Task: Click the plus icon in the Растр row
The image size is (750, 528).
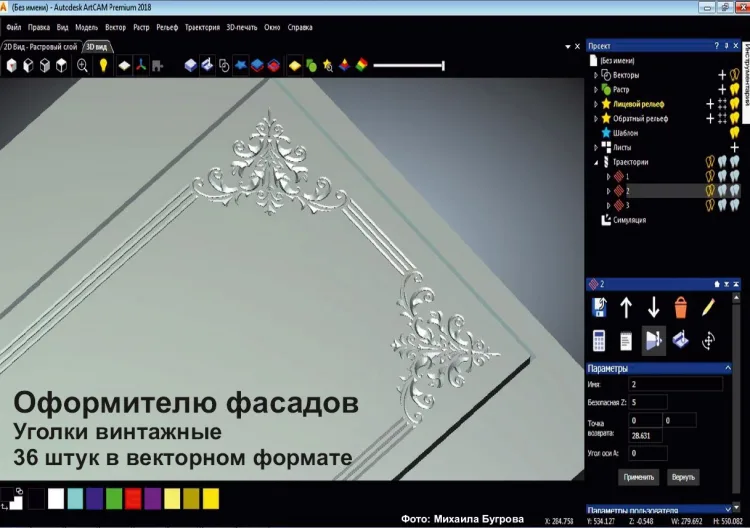Action: (722, 89)
